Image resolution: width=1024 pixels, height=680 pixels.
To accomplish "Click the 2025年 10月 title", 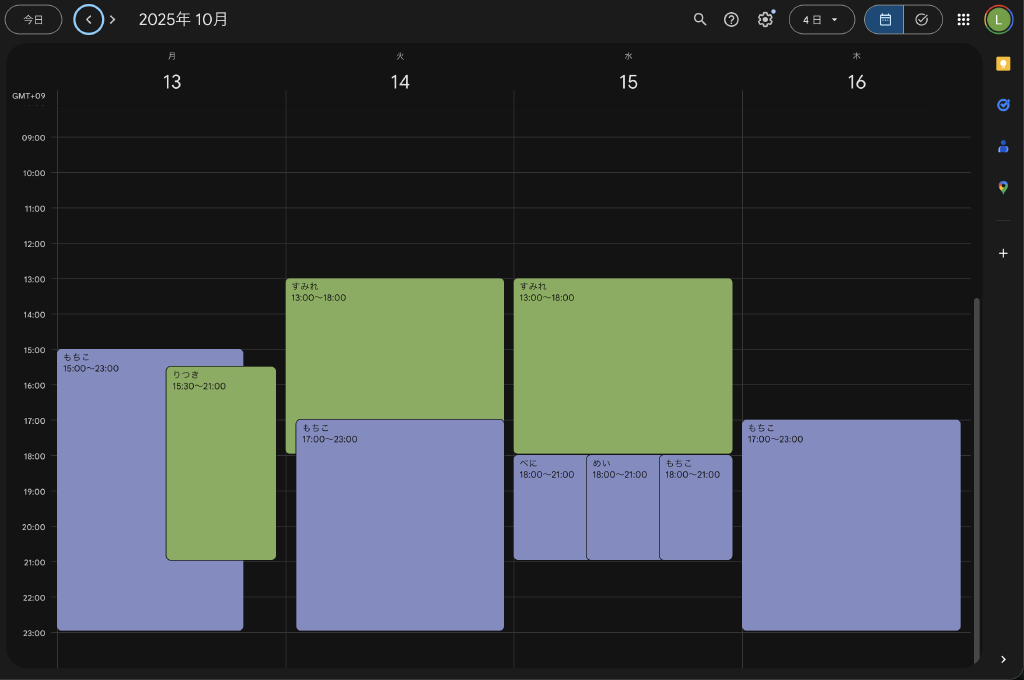I will 184,20.
